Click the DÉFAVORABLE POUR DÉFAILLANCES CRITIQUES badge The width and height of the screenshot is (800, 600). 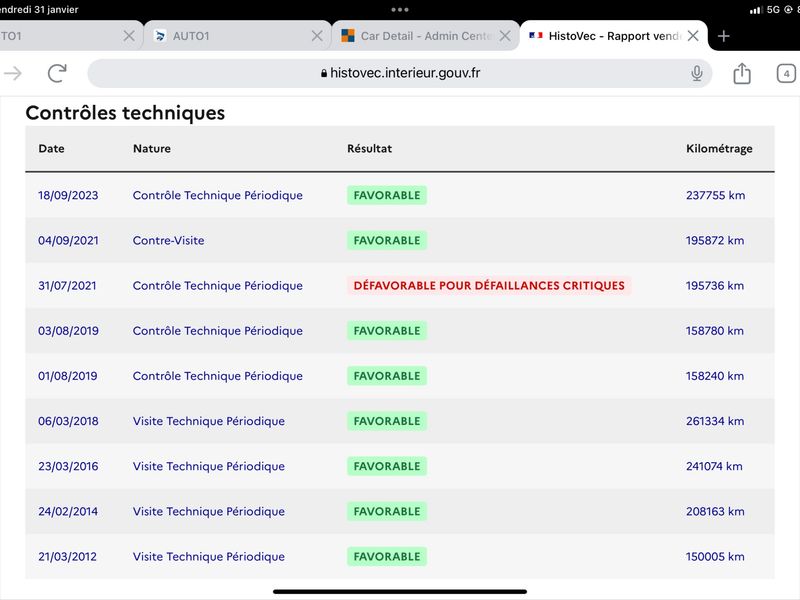pos(489,285)
